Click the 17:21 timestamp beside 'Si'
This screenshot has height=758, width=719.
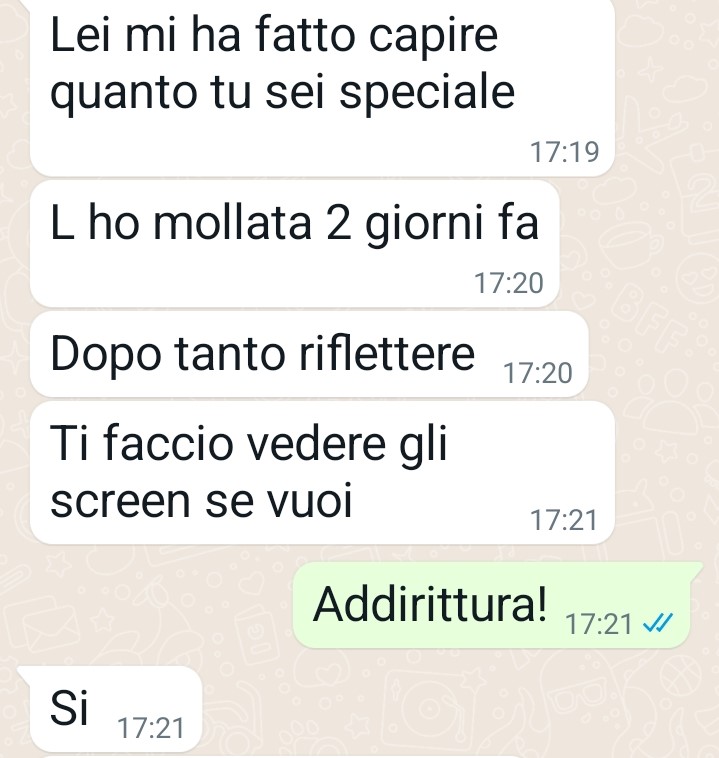151,728
